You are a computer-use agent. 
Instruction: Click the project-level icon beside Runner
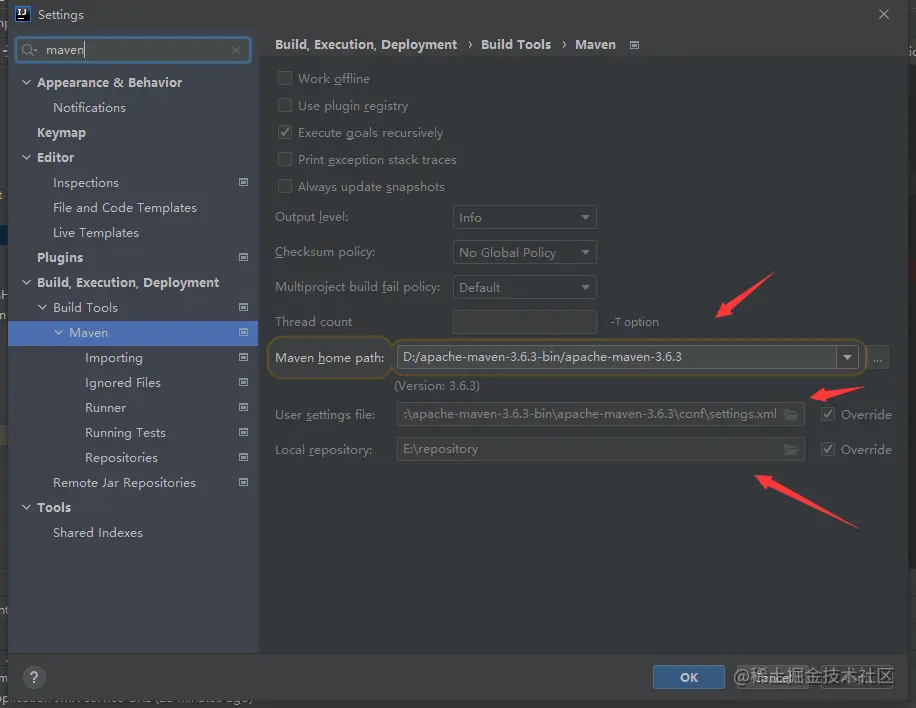point(244,407)
